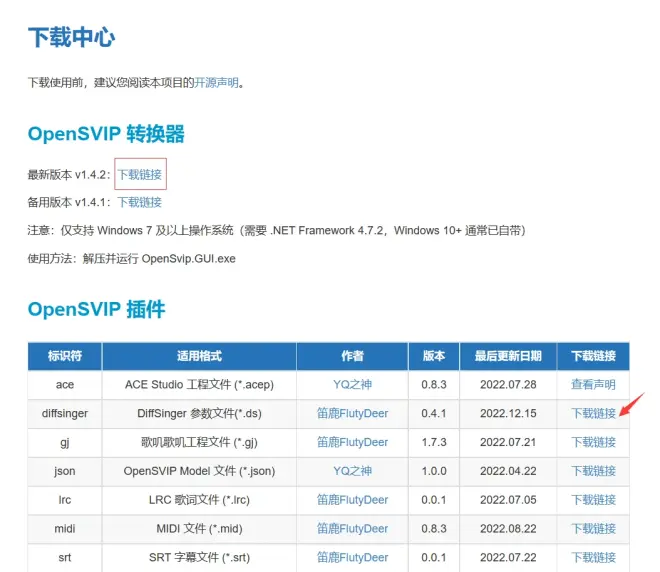Download backup version v1.4.1 link
Screen dimensions: 660x572
point(140,202)
